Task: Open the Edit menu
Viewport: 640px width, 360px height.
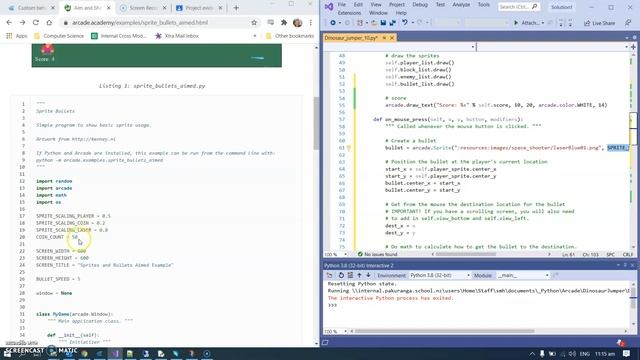Action: [358, 5]
